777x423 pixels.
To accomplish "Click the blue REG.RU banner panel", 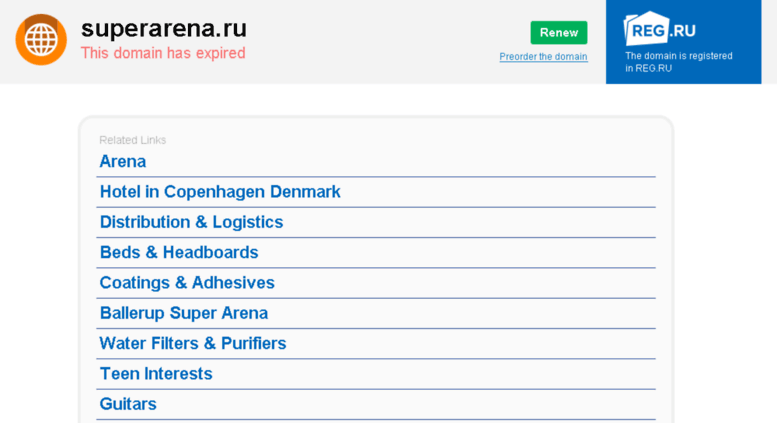I will pos(683,42).
